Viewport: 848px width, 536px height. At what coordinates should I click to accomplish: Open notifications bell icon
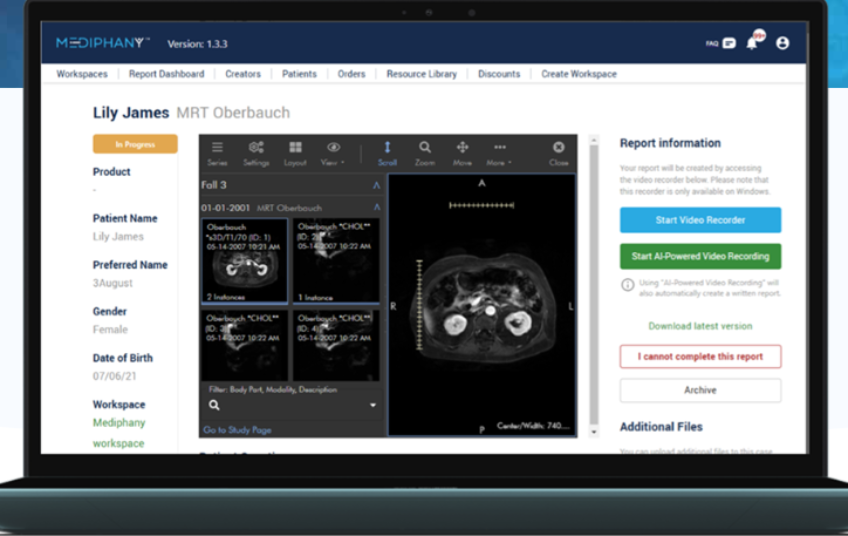pos(753,43)
